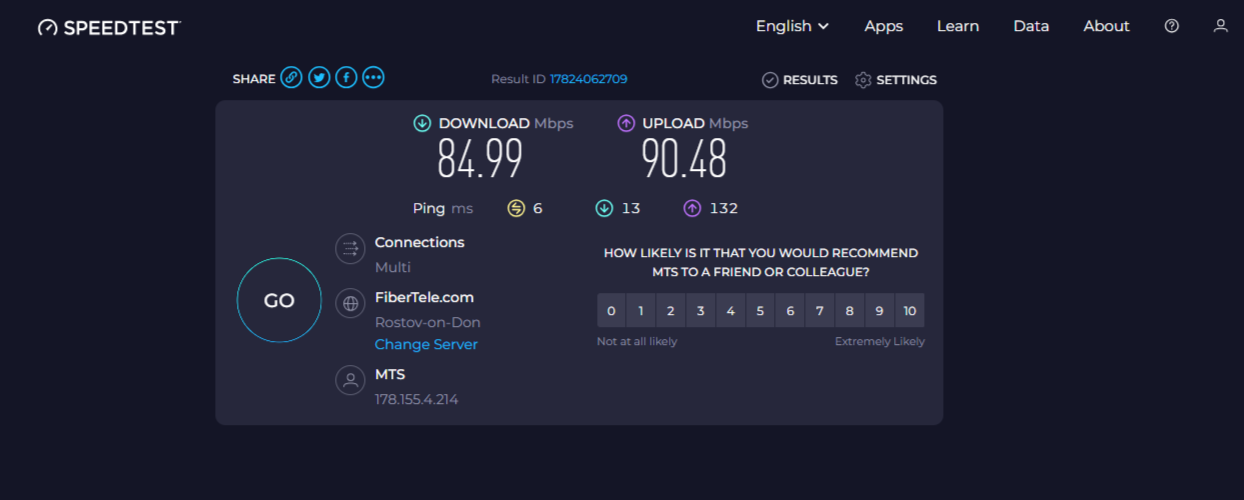Click the 90.48 upload speed value
This screenshot has width=1244, height=500.
click(x=684, y=159)
